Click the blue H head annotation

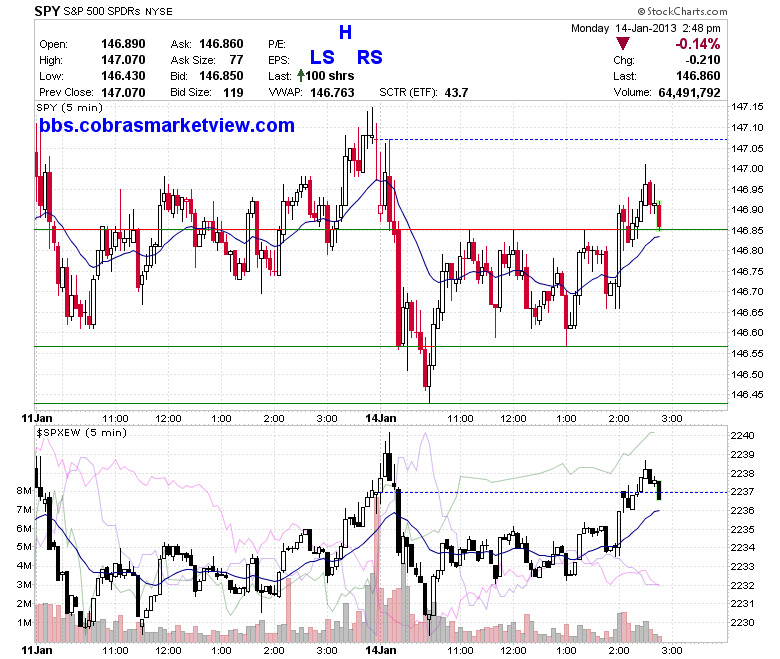pyautogui.click(x=345, y=32)
